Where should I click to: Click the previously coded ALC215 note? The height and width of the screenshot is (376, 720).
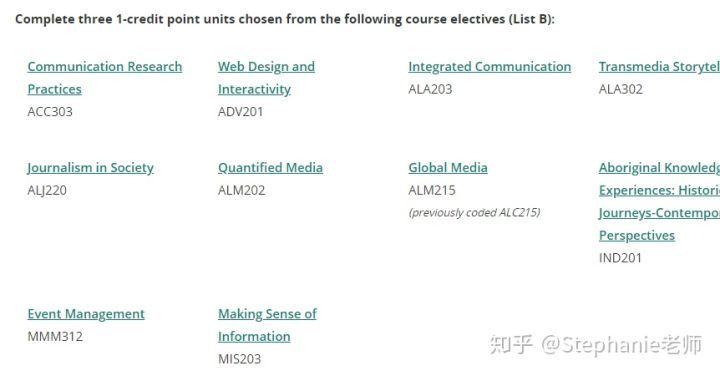tap(474, 213)
